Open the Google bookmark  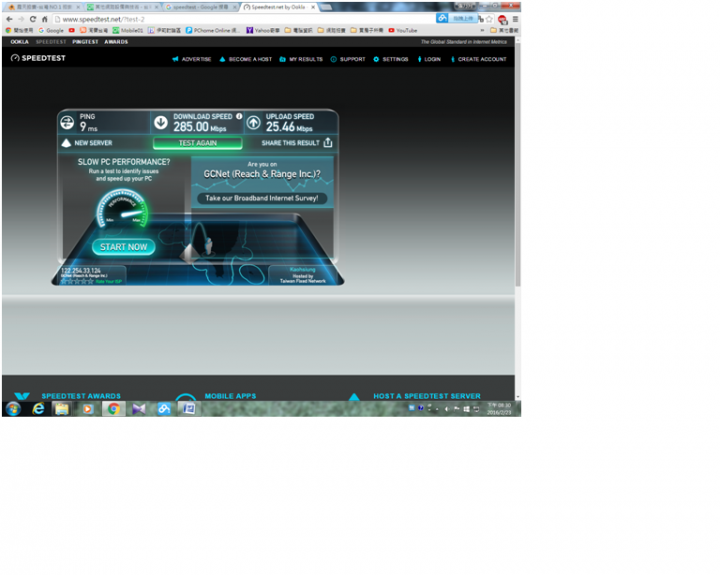point(51,30)
